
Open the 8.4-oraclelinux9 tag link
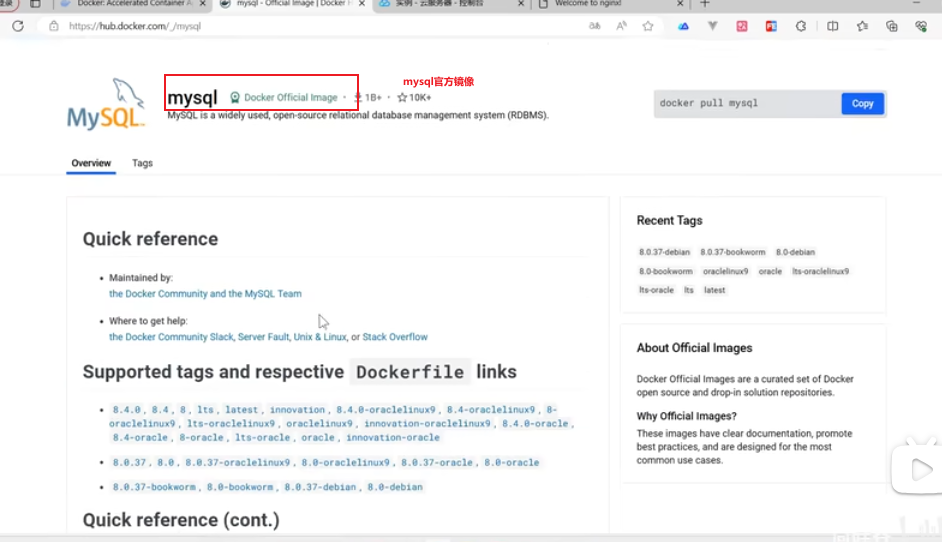490,410
